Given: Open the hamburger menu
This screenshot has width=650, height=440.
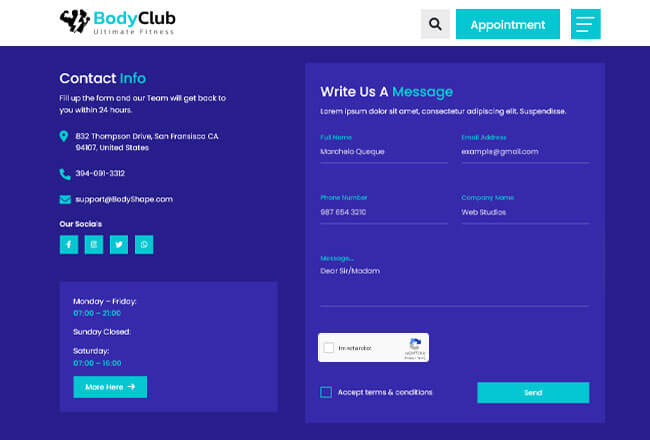Looking at the screenshot, I should coord(585,24).
